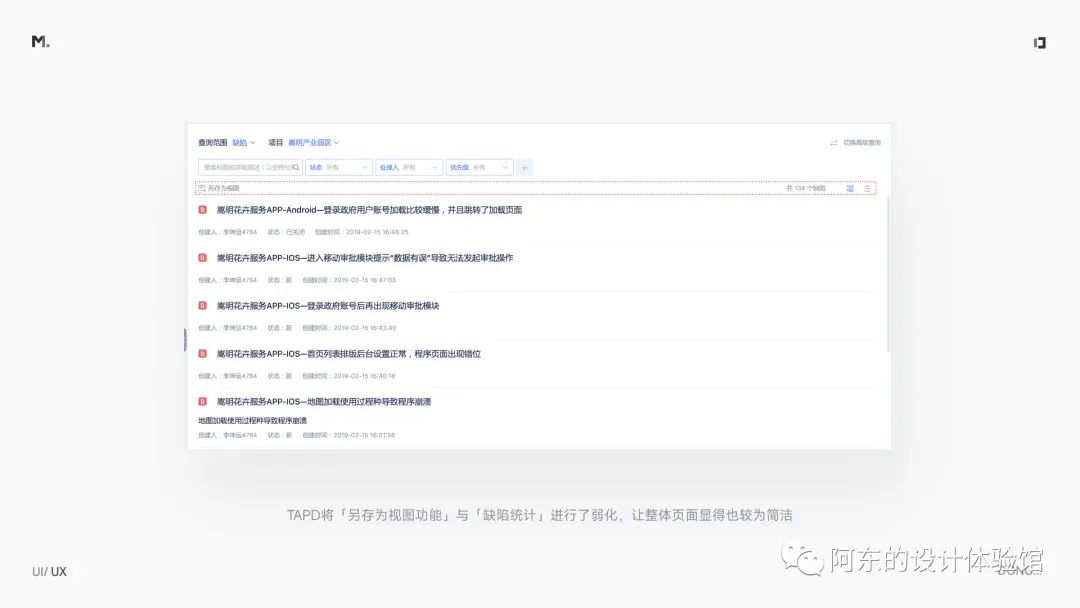1080x608 pixels.
Task: Switch to the compact list view icon
Action: (x=867, y=188)
